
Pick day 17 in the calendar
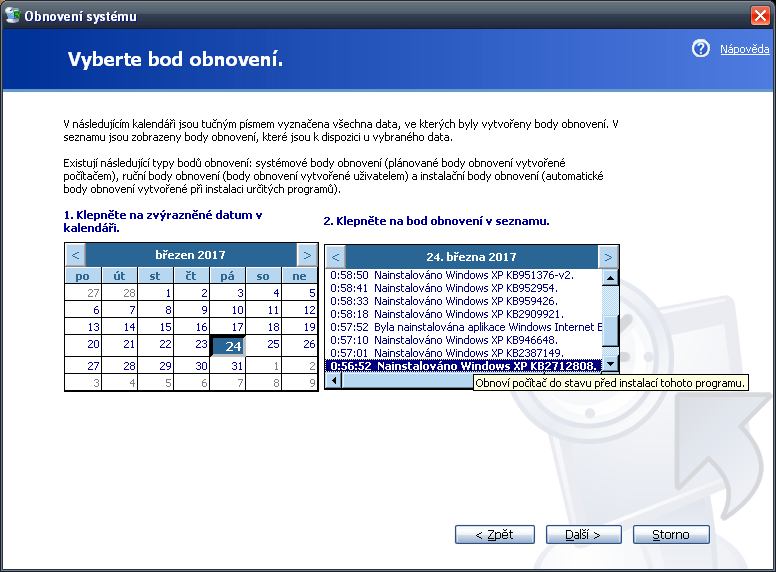click(228, 327)
